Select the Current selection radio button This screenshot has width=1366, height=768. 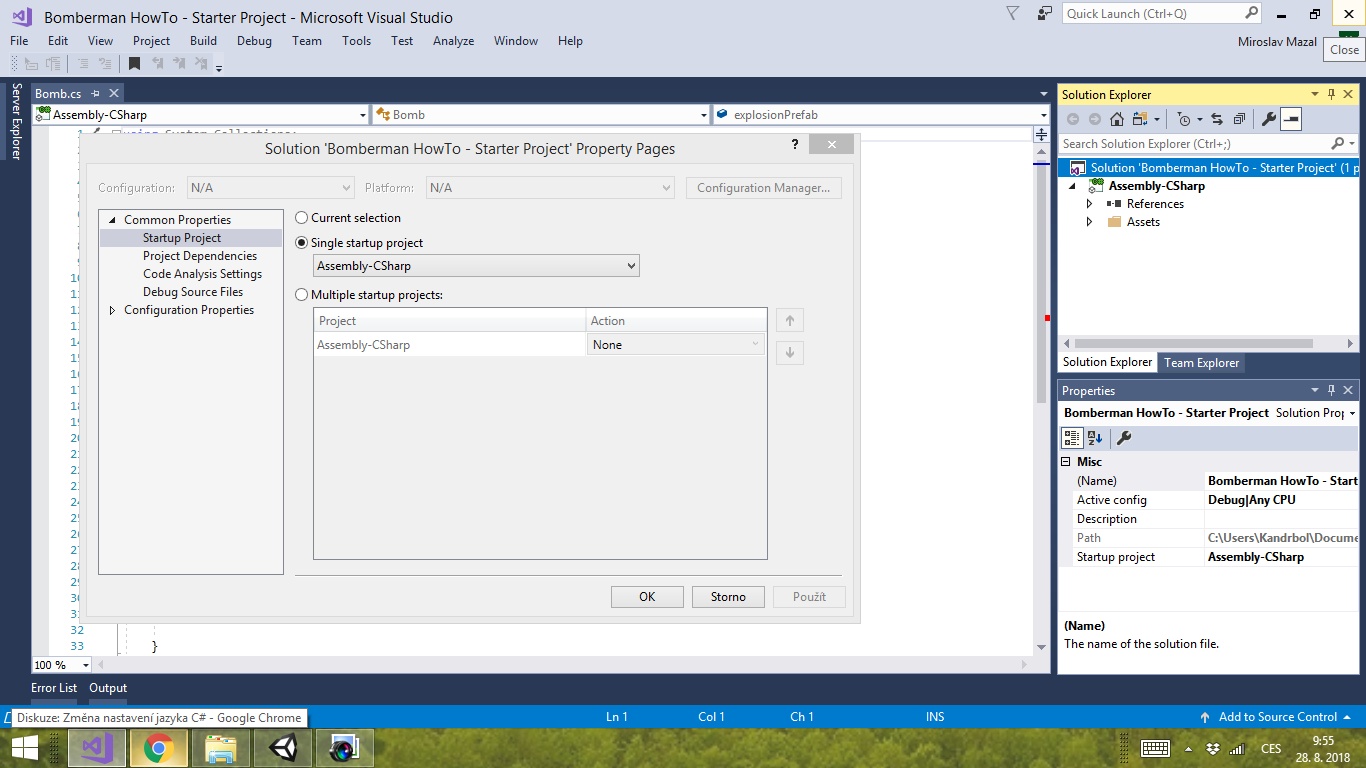[302, 218]
